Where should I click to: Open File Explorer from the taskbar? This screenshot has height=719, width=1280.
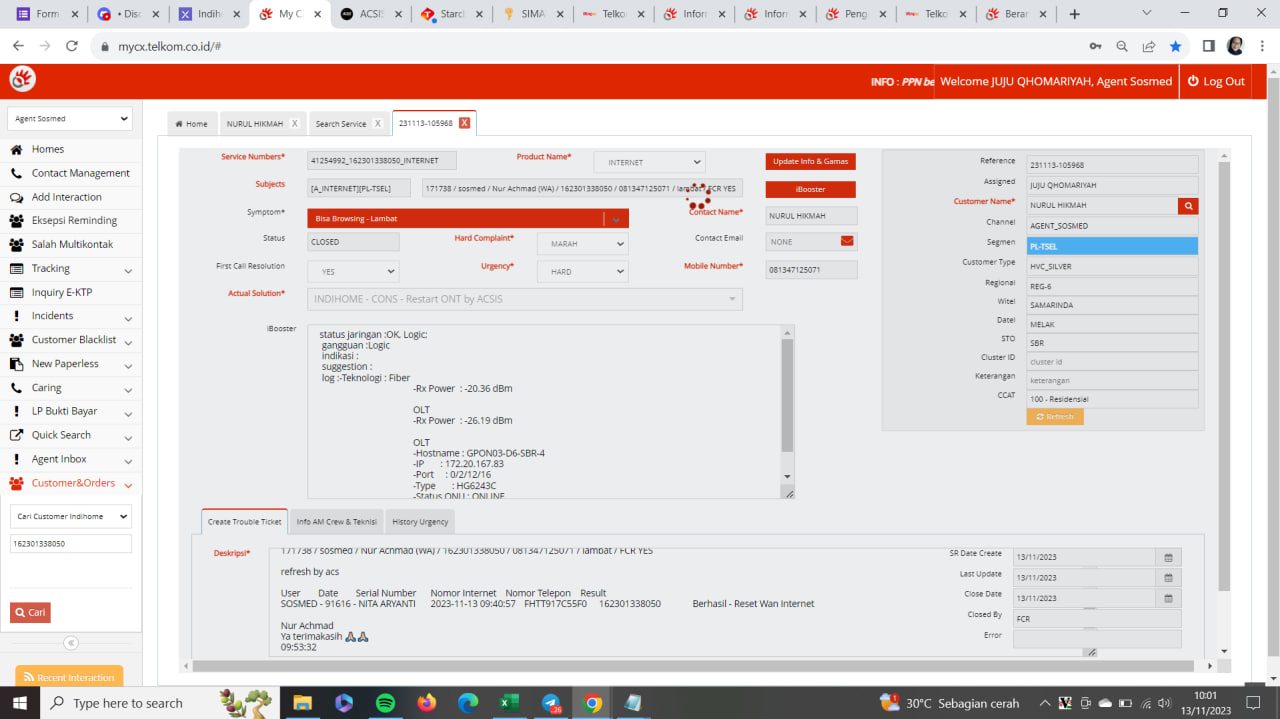click(303, 703)
